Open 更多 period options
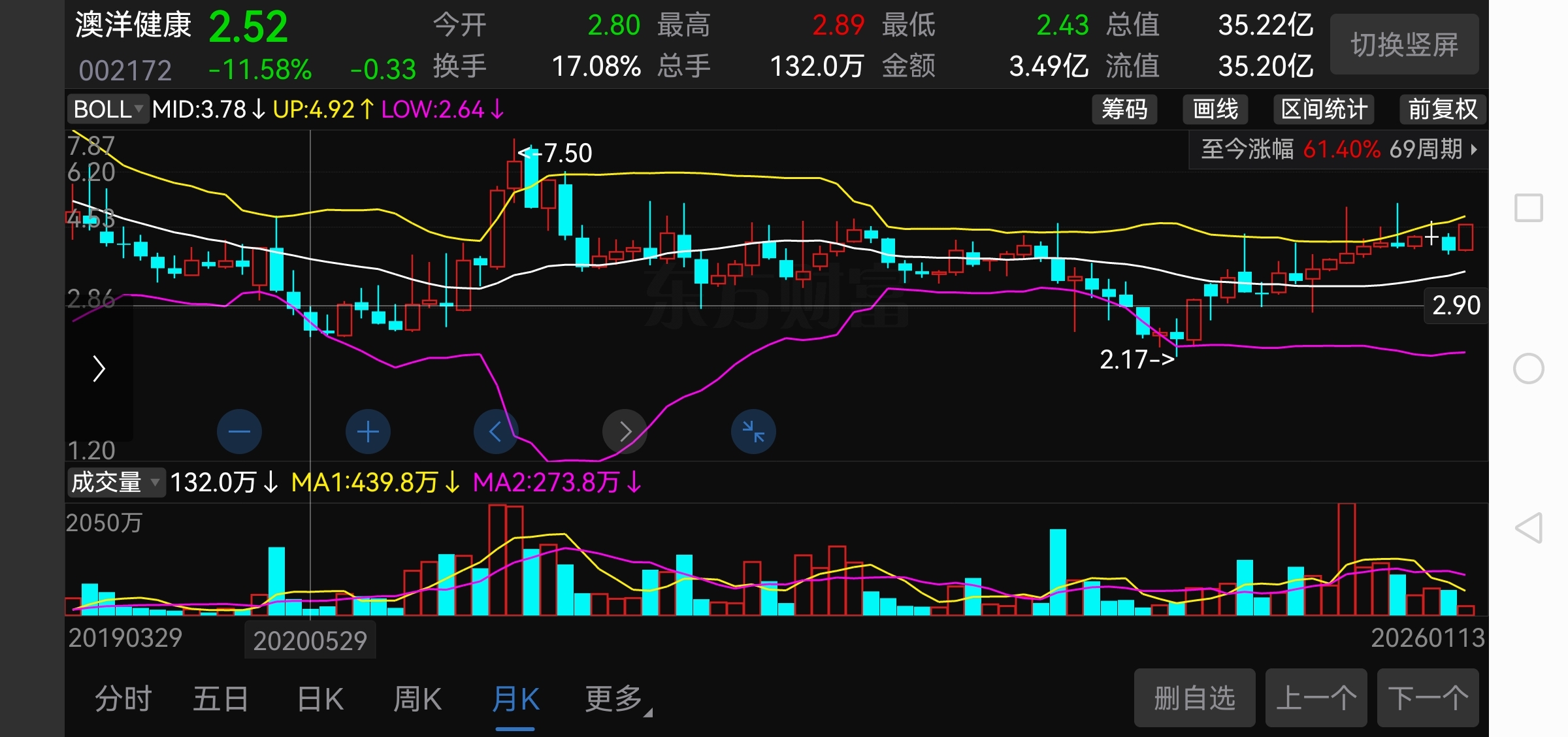This screenshot has height=737, width=1568. click(x=615, y=699)
